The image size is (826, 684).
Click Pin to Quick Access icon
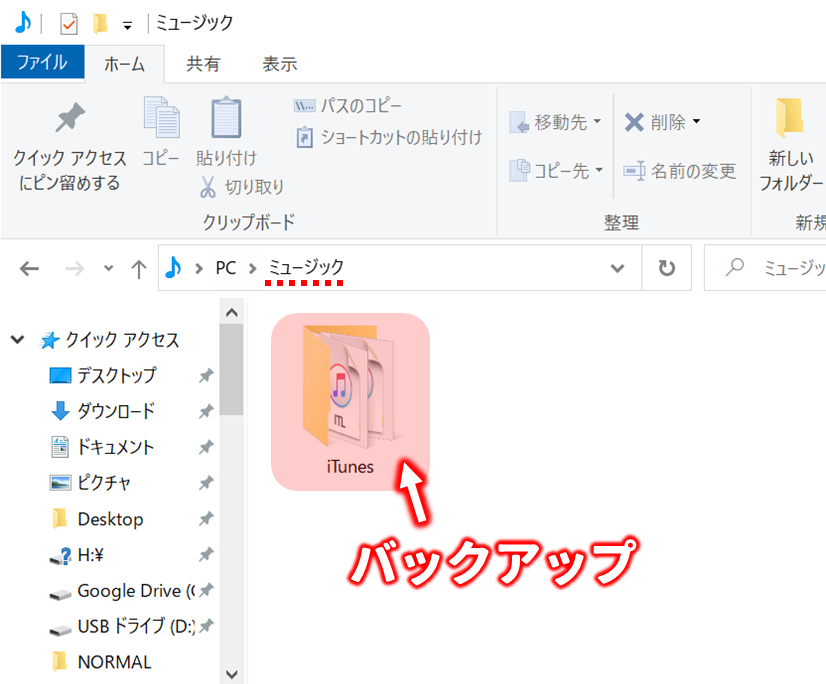tap(69, 120)
